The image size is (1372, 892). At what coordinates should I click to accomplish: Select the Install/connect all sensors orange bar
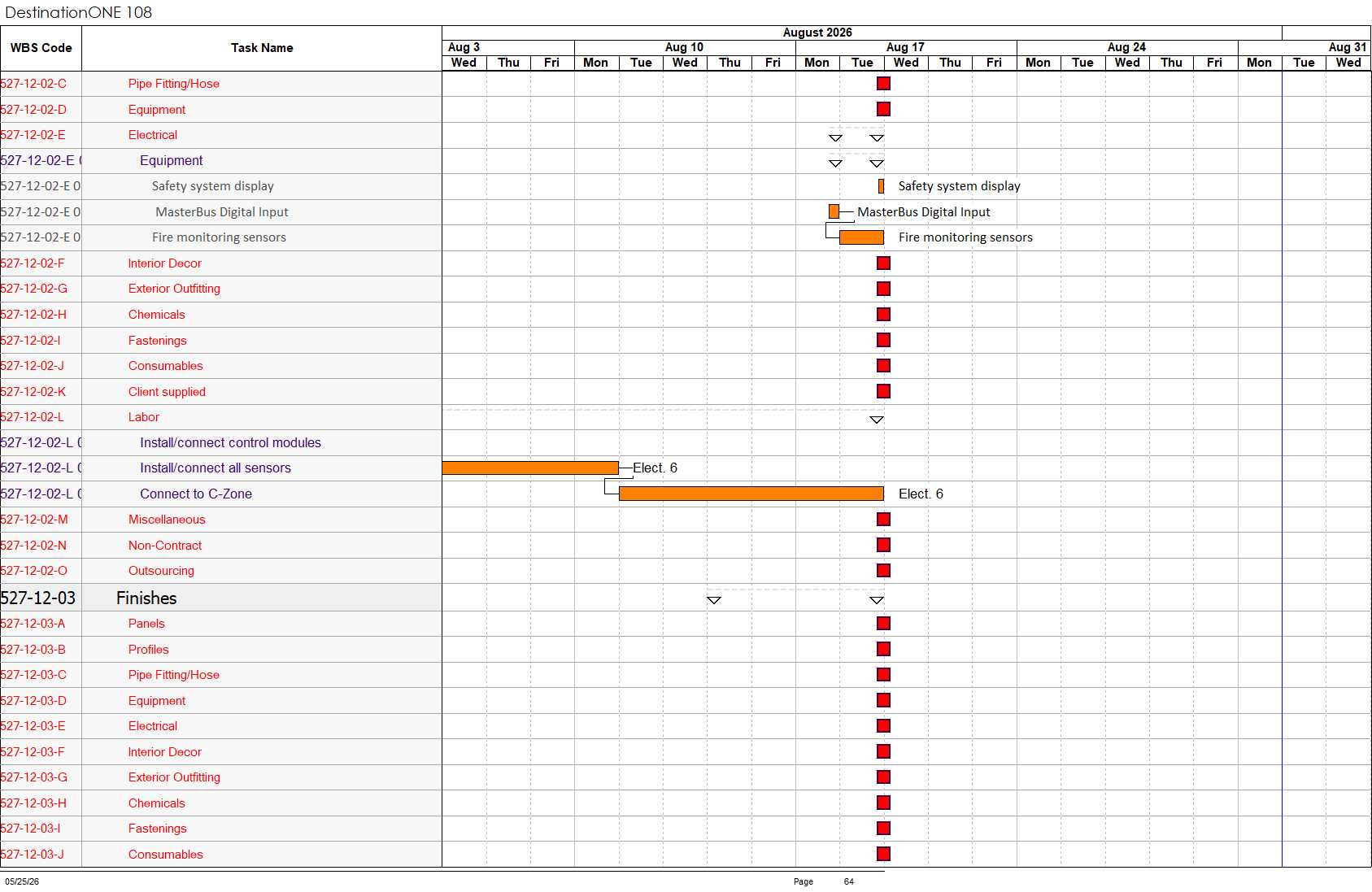click(x=530, y=468)
